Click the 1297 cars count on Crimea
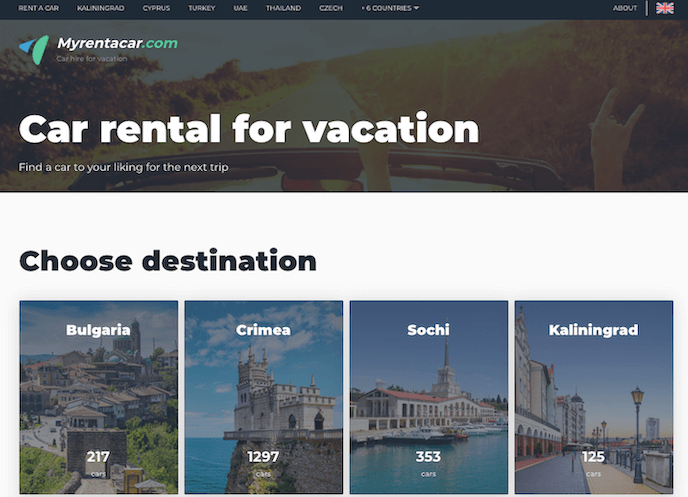Viewport: 688px width, 497px height. 264,458
